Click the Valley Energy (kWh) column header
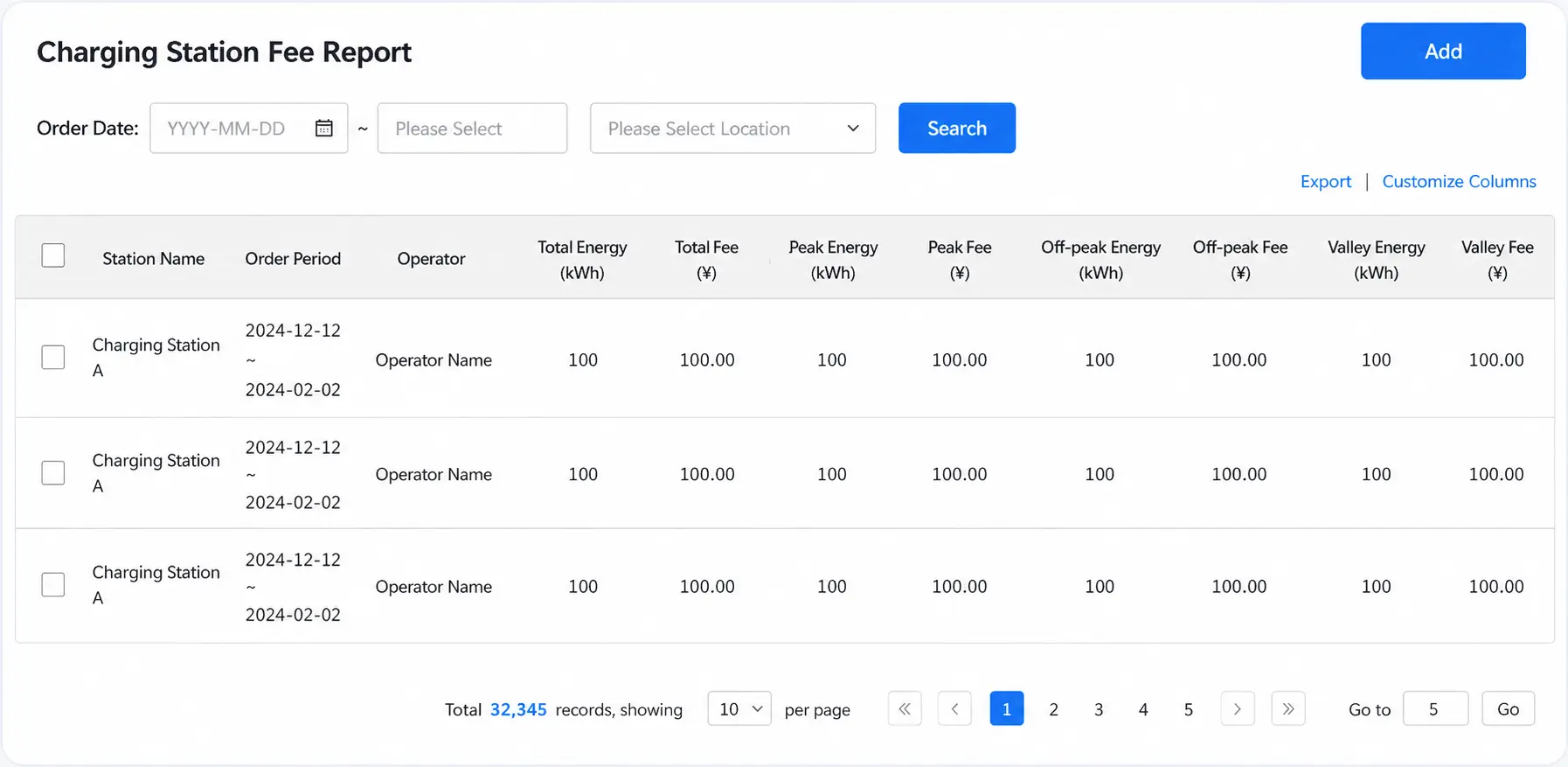Image resolution: width=1568 pixels, height=767 pixels. [1376, 260]
